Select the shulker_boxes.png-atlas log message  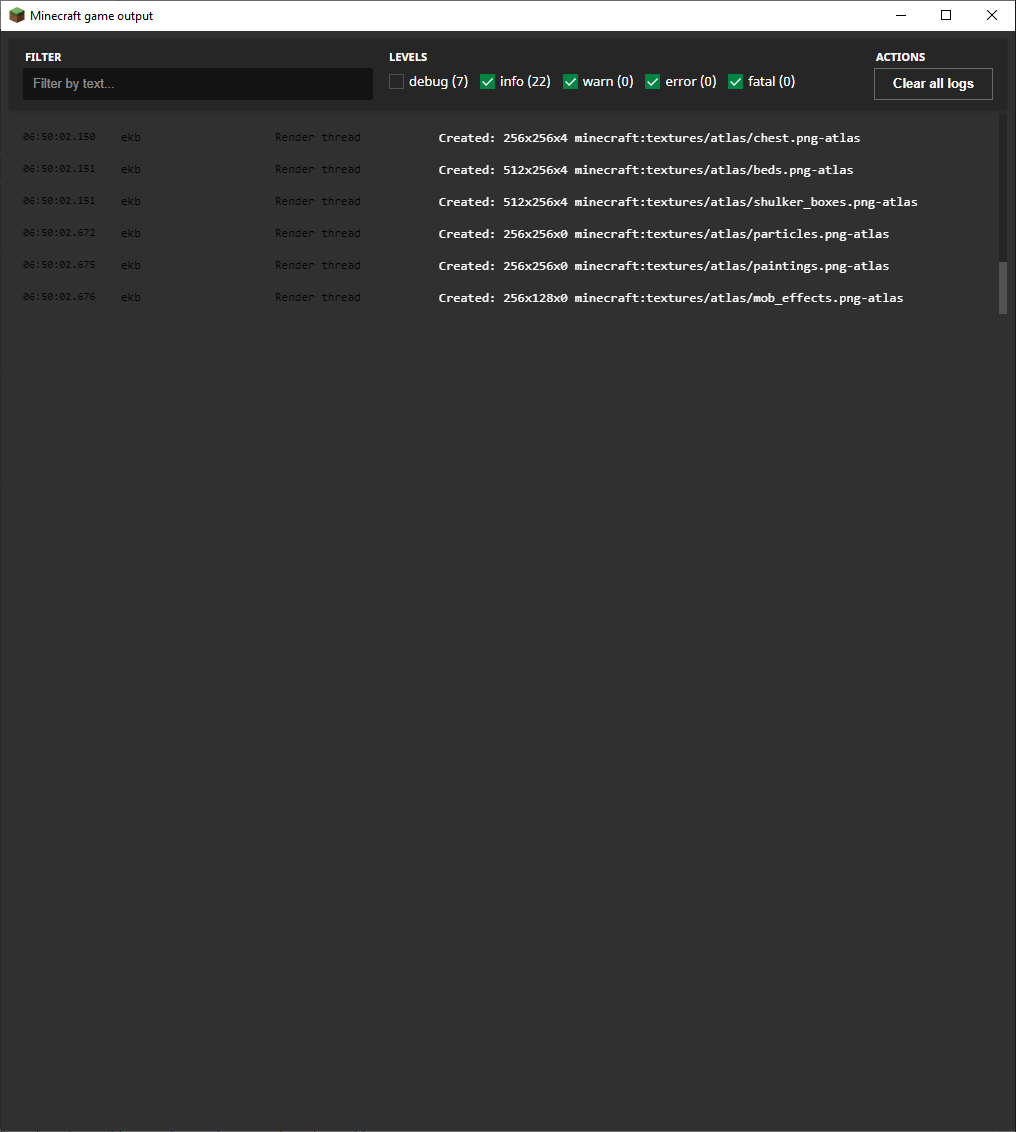click(x=678, y=202)
